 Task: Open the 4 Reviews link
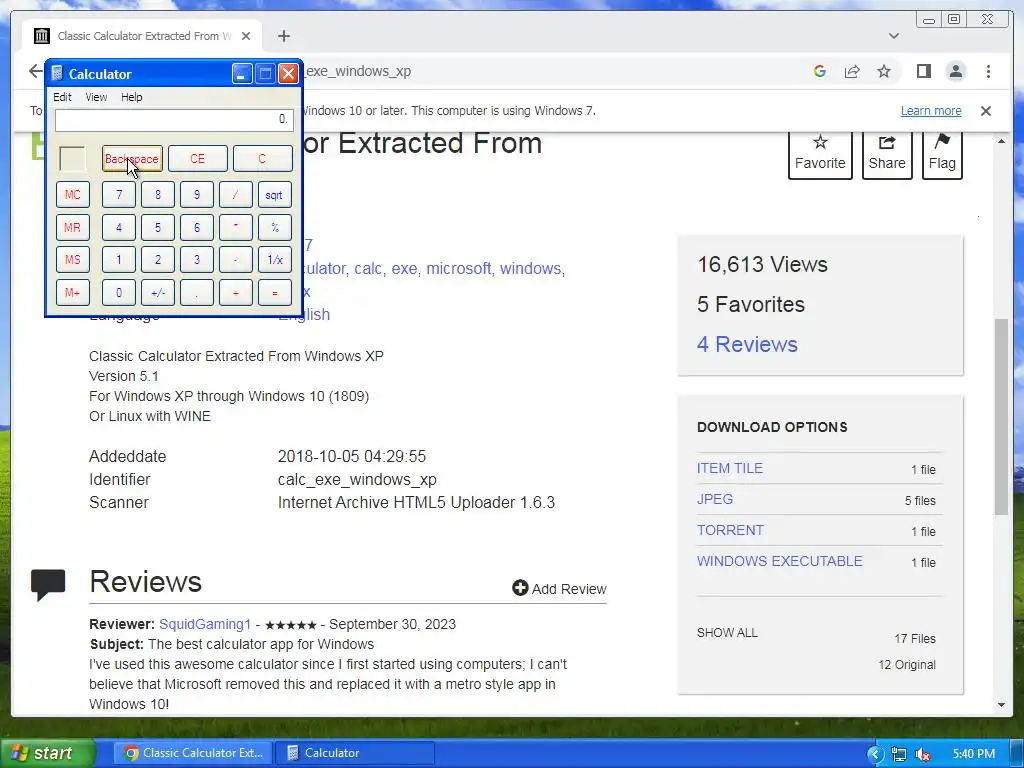[x=747, y=344]
